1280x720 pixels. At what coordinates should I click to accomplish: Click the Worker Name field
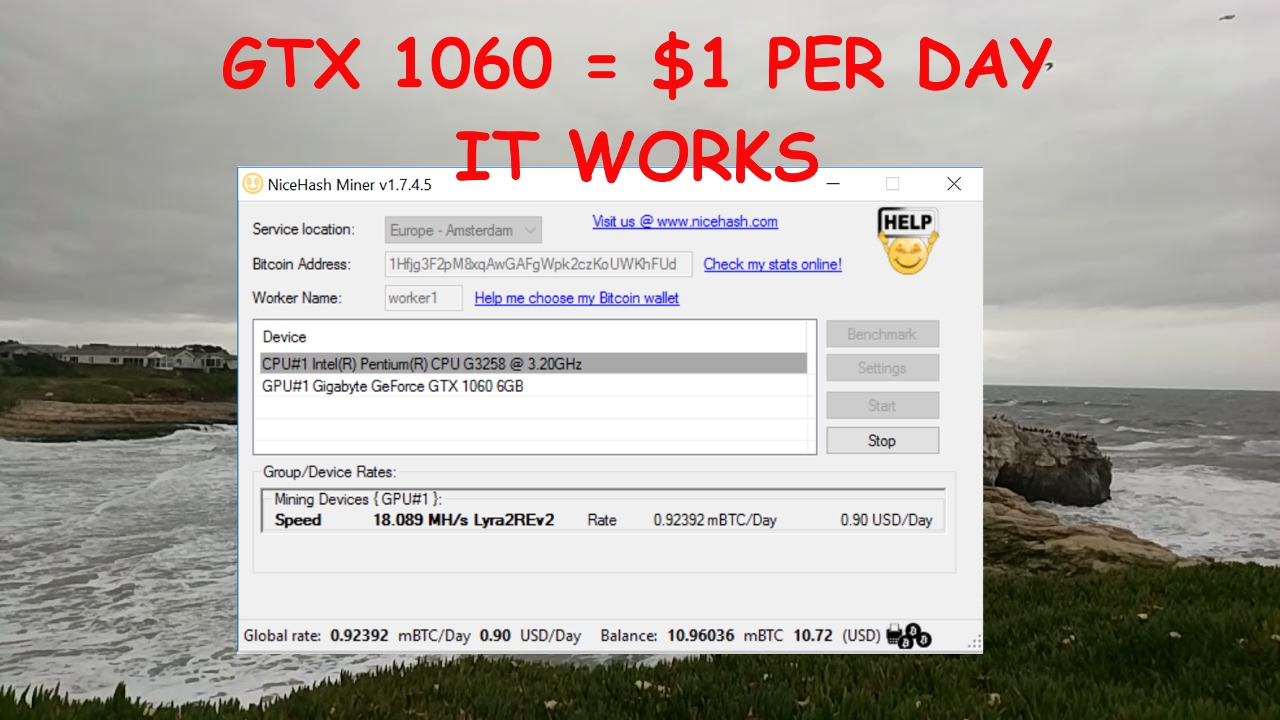coord(423,298)
